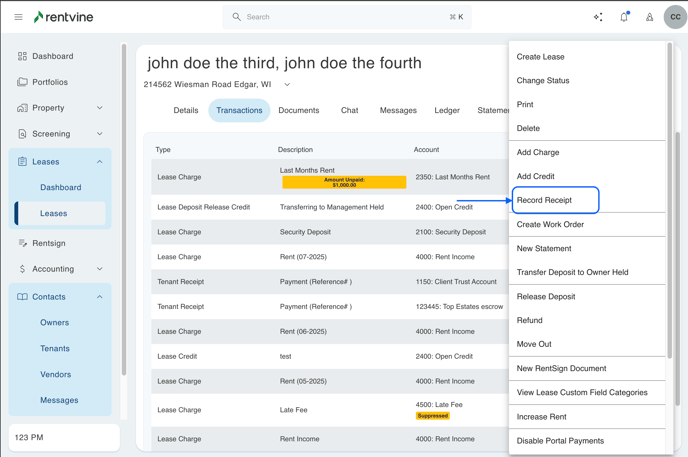The image size is (688, 457).
Task: Open Portfolios from the sidebar icon
Action: [22, 82]
